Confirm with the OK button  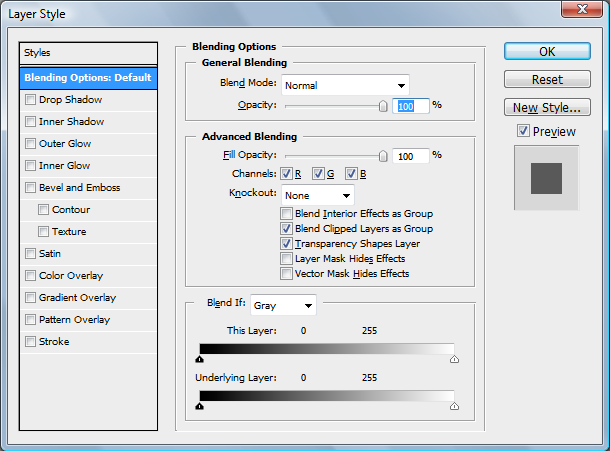pyautogui.click(x=547, y=51)
